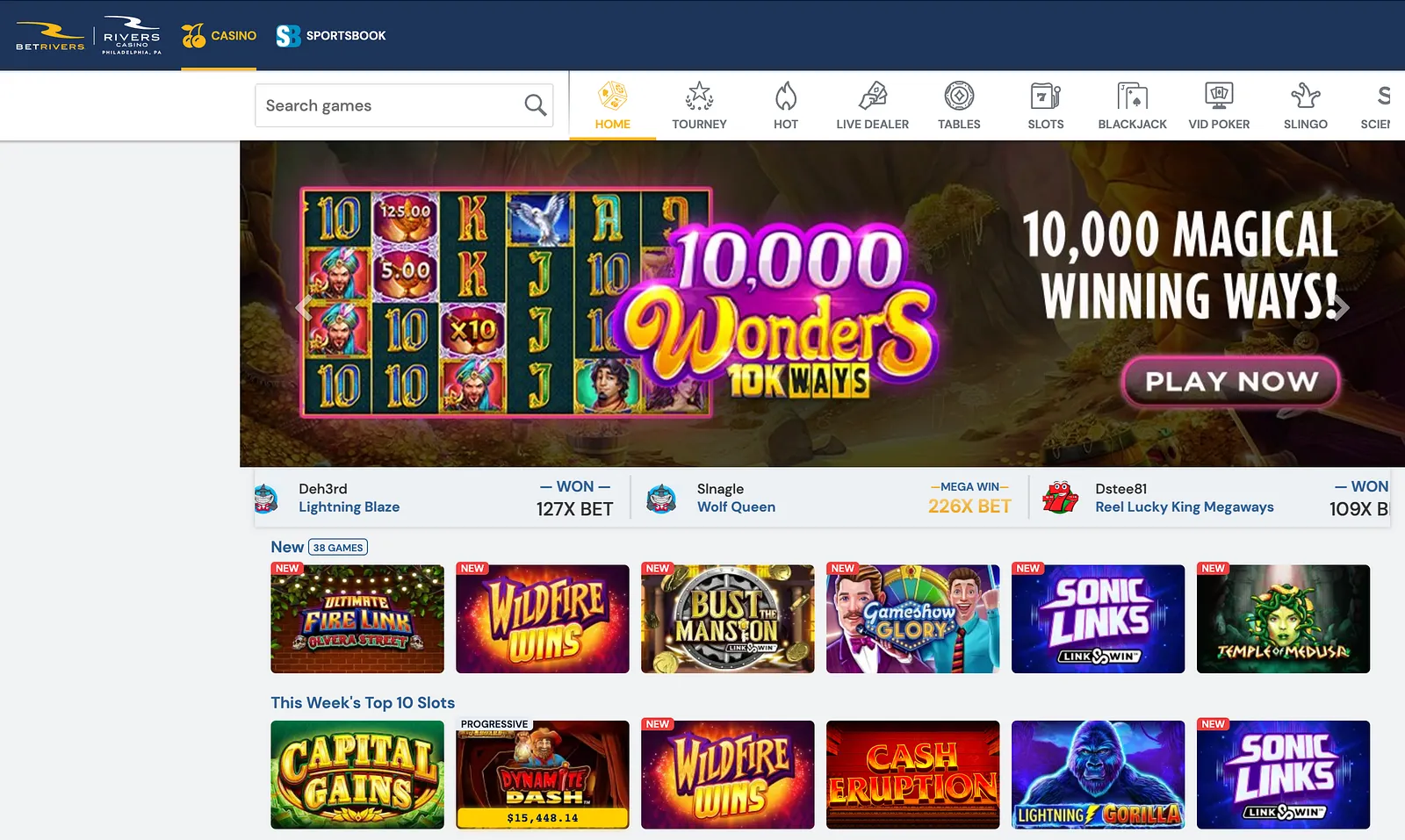Select the Tables chip icon
Viewport: 1405px width, 840px height.
click(x=959, y=96)
